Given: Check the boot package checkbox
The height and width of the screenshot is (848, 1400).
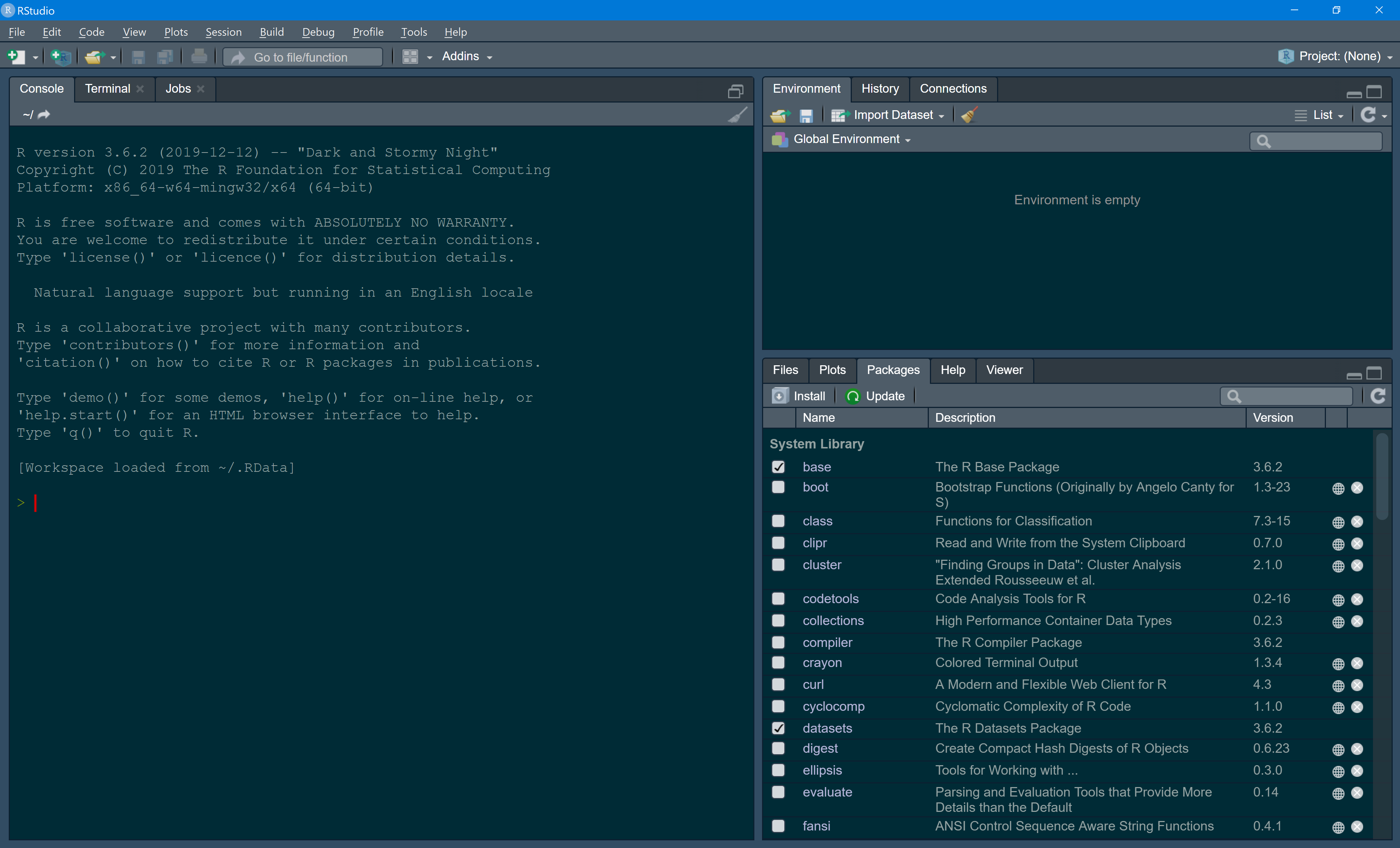Looking at the screenshot, I should pyautogui.click(x=778, y=487).
